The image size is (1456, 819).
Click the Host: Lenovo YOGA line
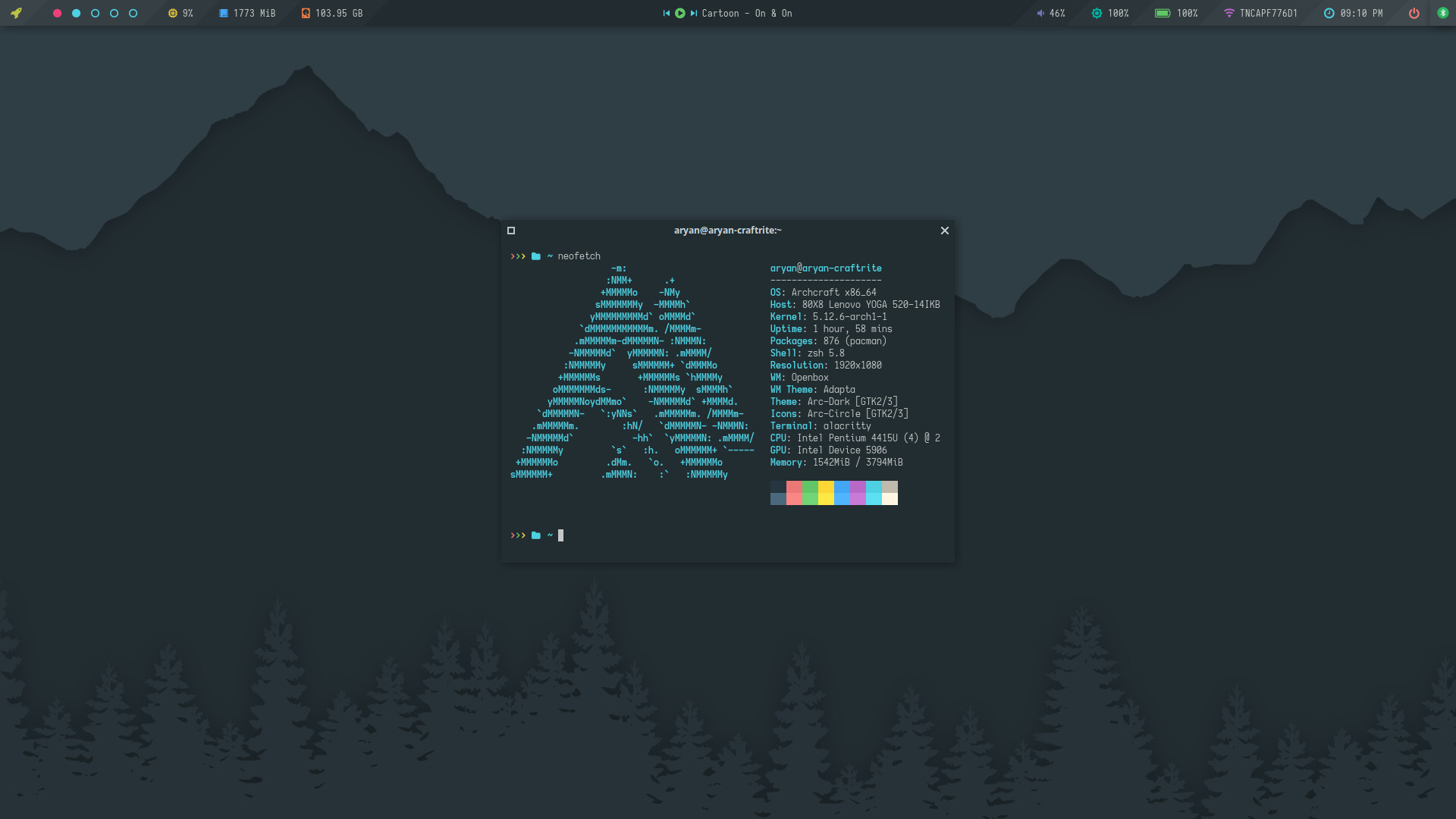point(855,305)
